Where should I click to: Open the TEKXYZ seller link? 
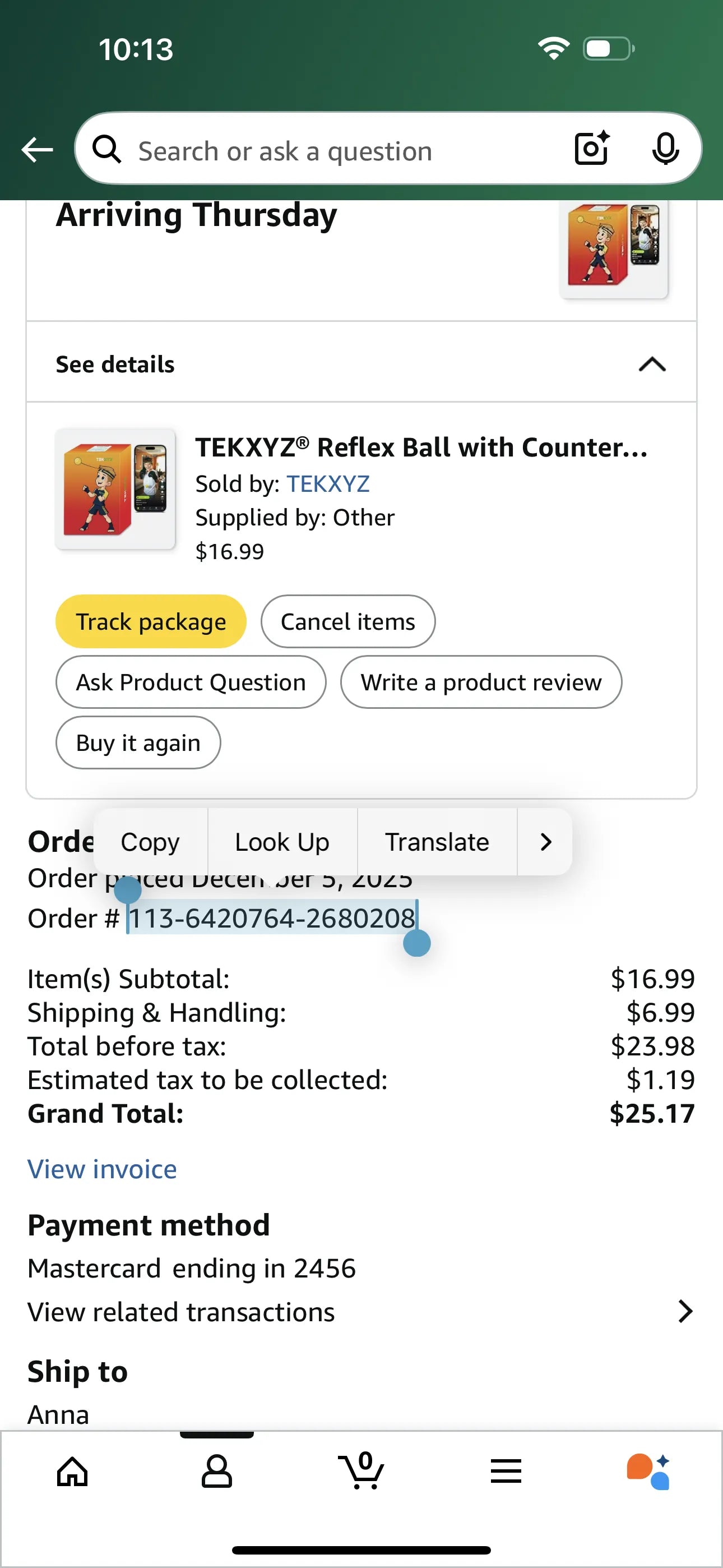[328, 483]
